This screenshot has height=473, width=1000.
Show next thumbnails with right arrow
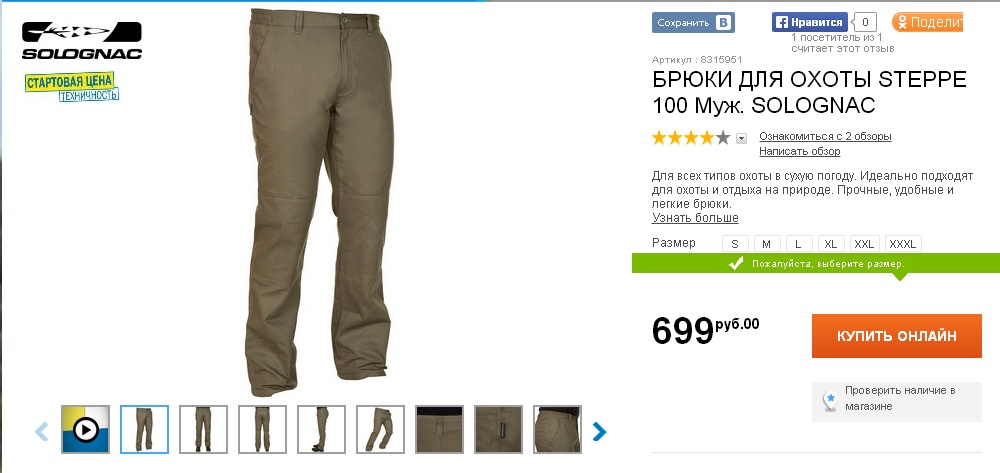point(599,432)
